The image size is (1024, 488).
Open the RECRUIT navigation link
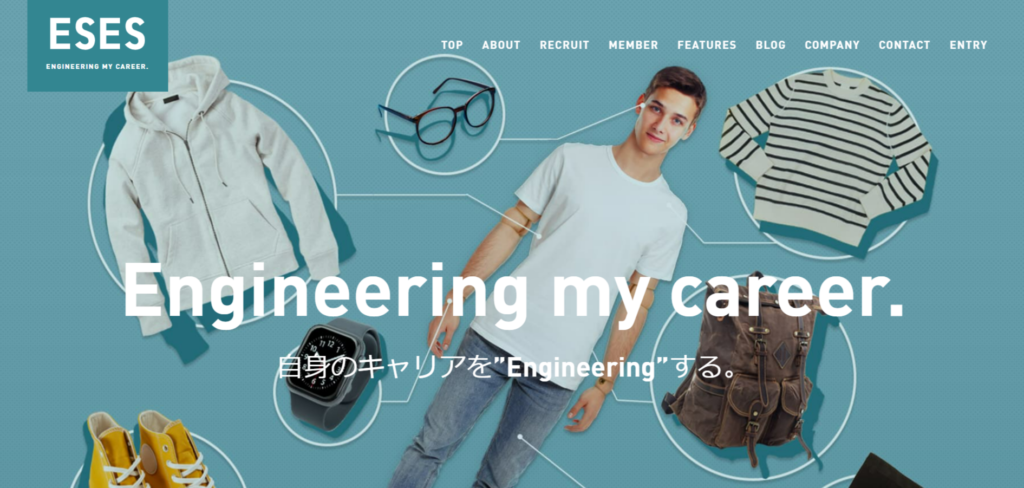564,45
